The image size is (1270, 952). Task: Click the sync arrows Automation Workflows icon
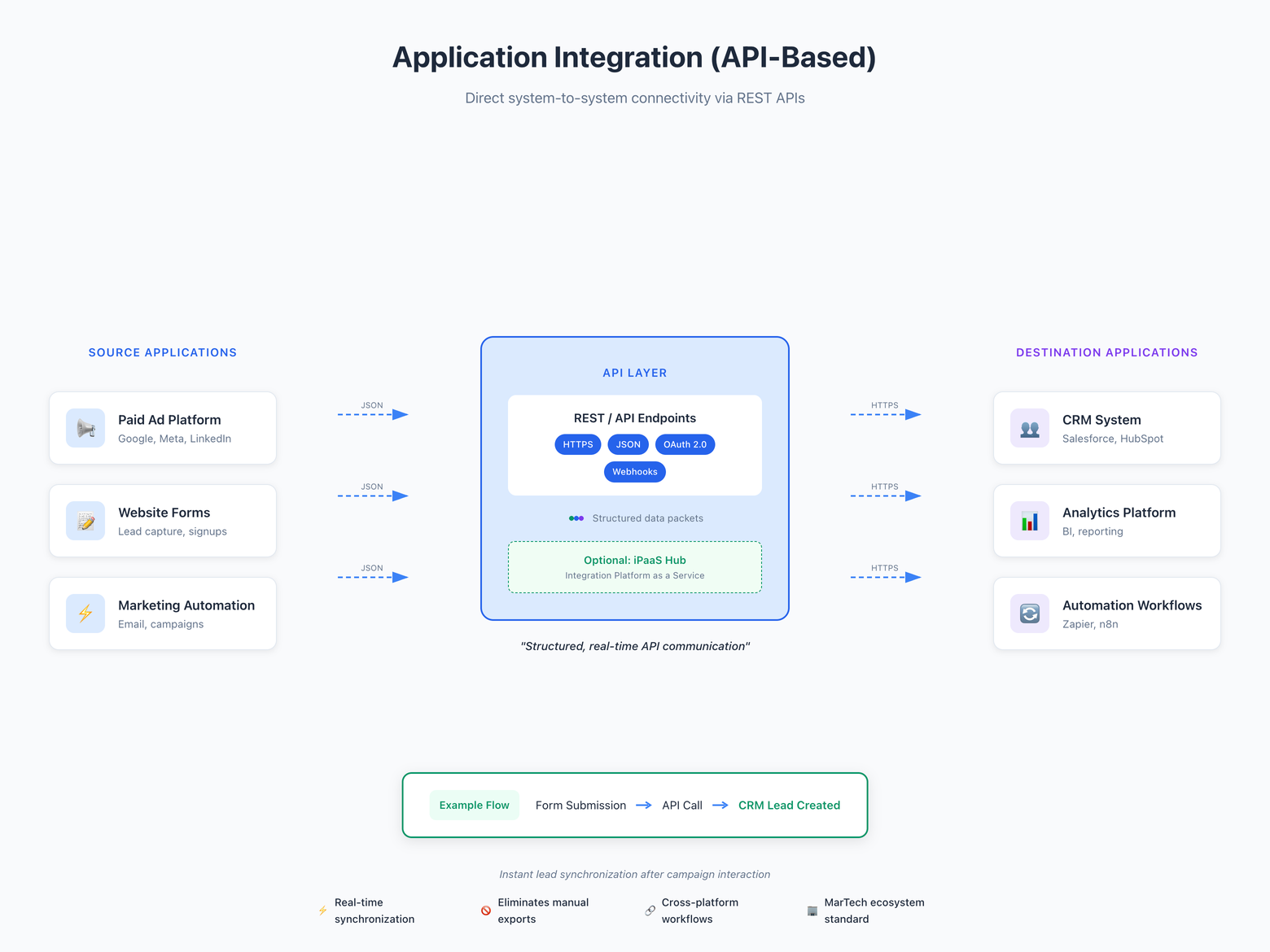1029,613
